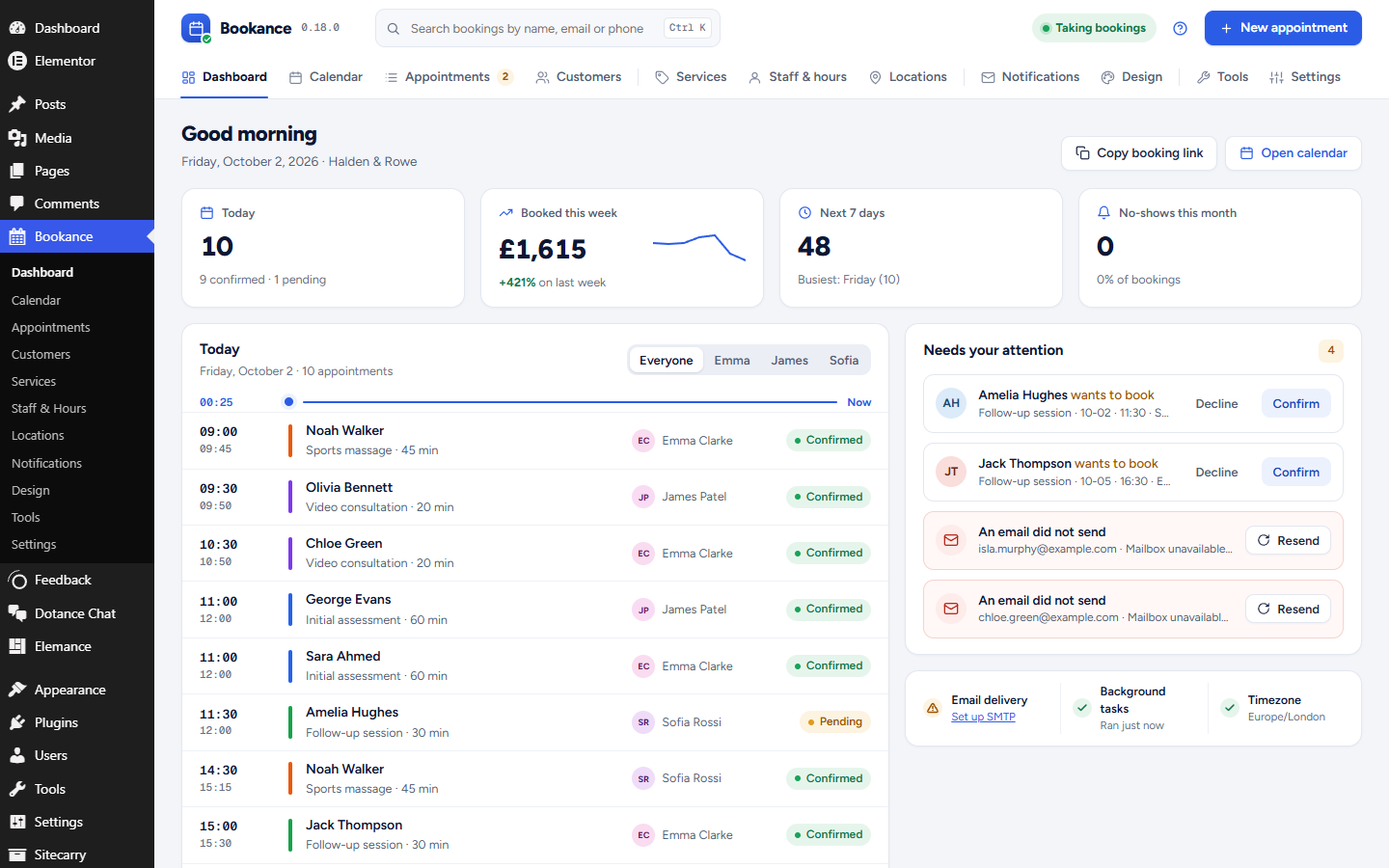Viewport: 1389px width, 868px height.
Task: Switch to the Calendar tab
Action: (326, 77)
